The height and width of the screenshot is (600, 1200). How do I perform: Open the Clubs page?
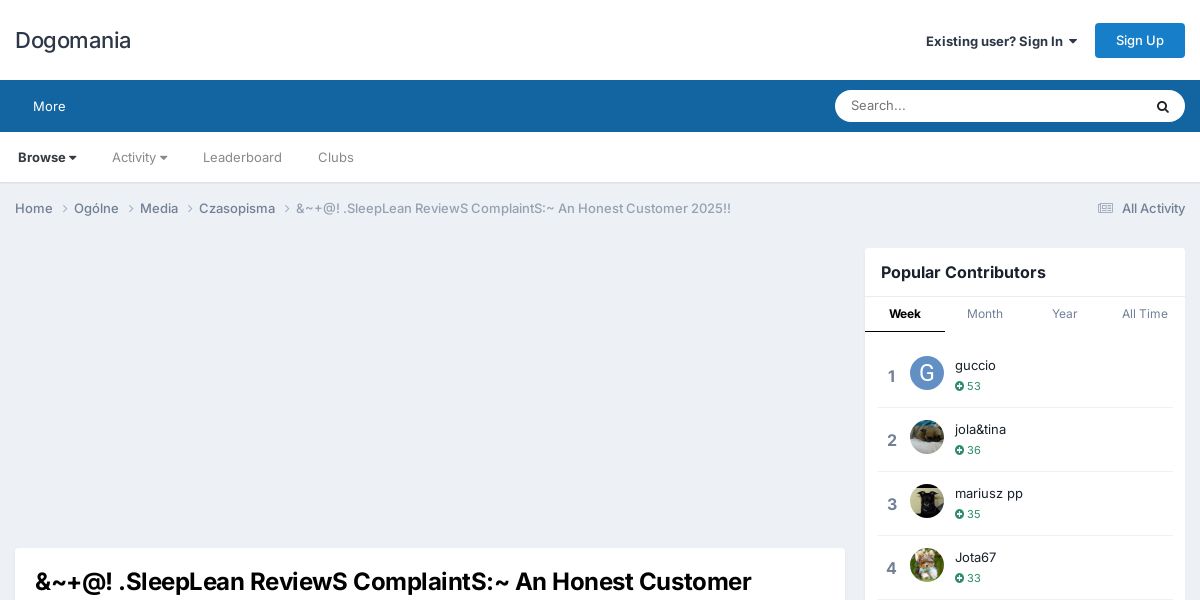pyautogui.click(x=336, y=157)
